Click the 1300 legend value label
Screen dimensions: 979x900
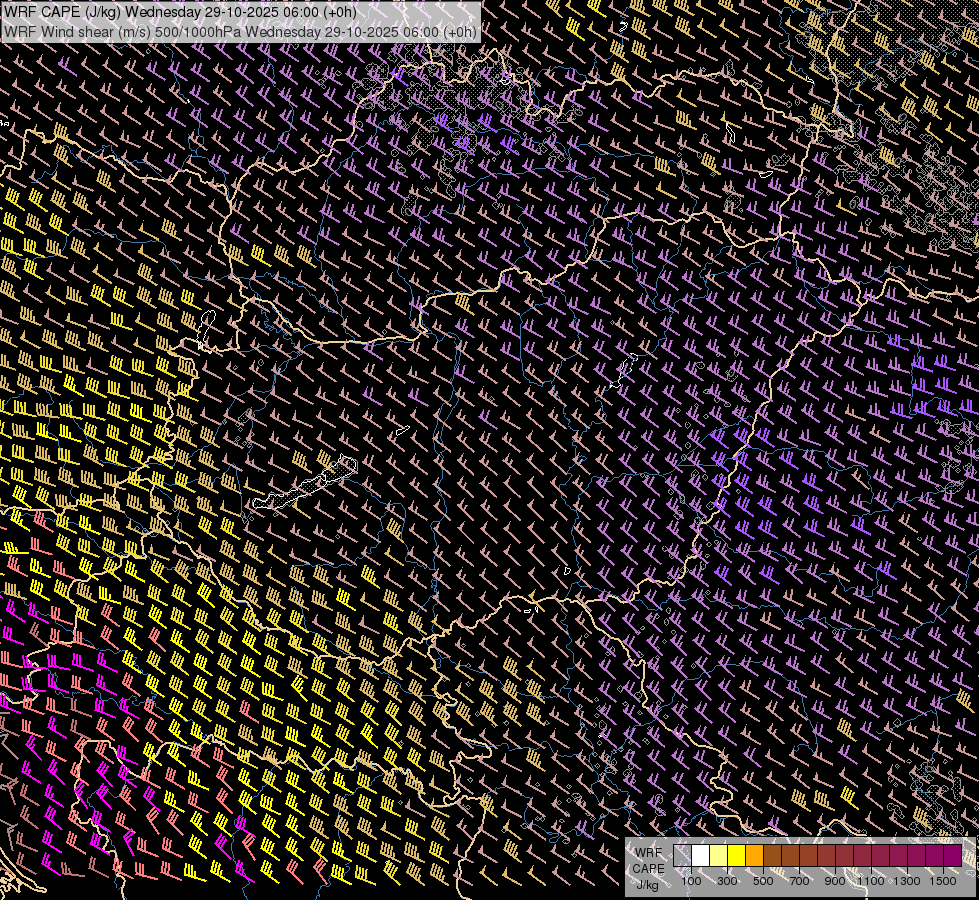coord(907,881)
